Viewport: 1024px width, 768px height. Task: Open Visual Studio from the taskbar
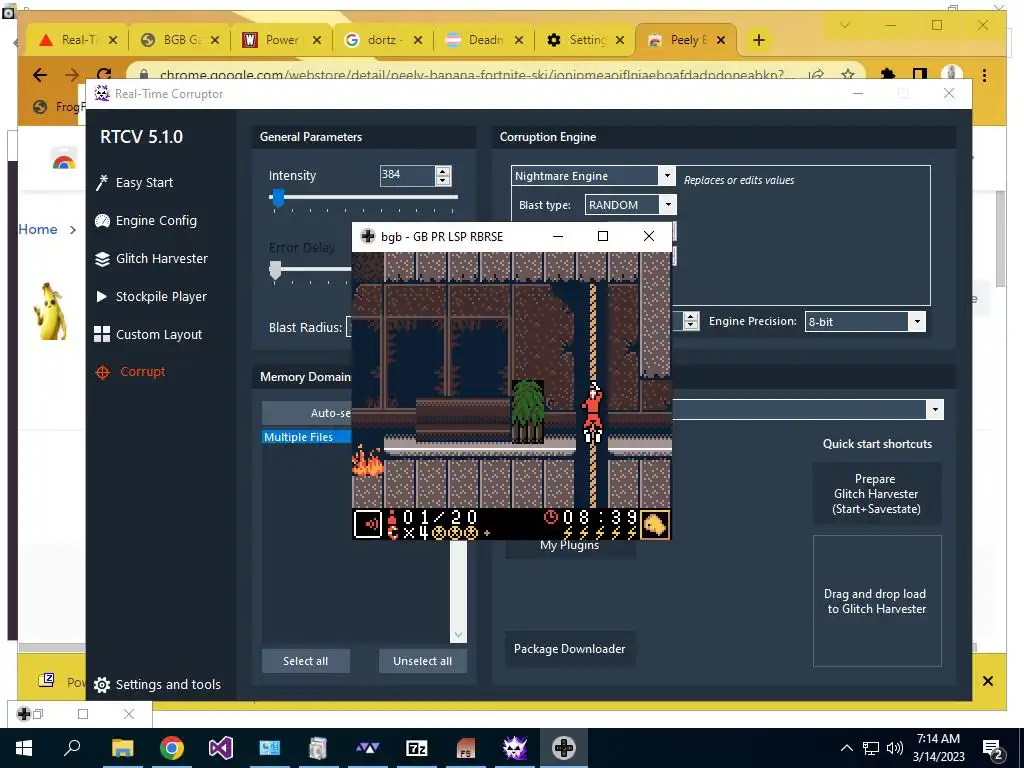point(221,748)
